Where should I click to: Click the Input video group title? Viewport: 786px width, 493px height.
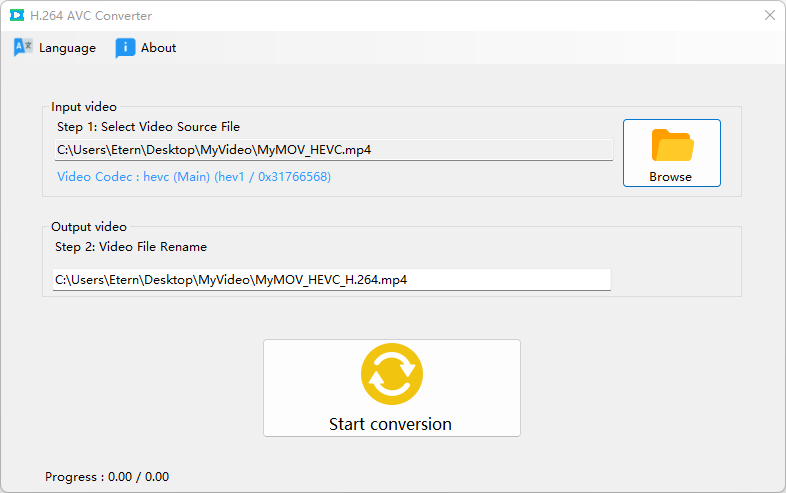84,107
